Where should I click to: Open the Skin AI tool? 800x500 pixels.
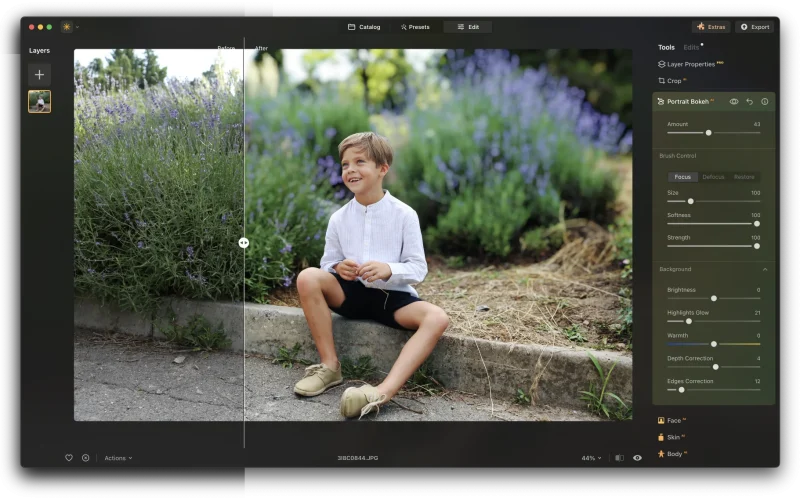coord(672,437)
